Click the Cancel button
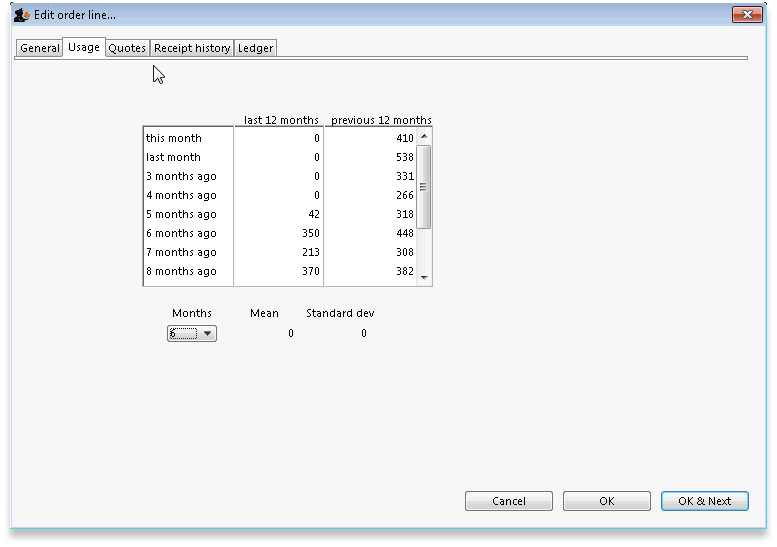The width and height of the screenshot is (777, 547). (509, 501)
